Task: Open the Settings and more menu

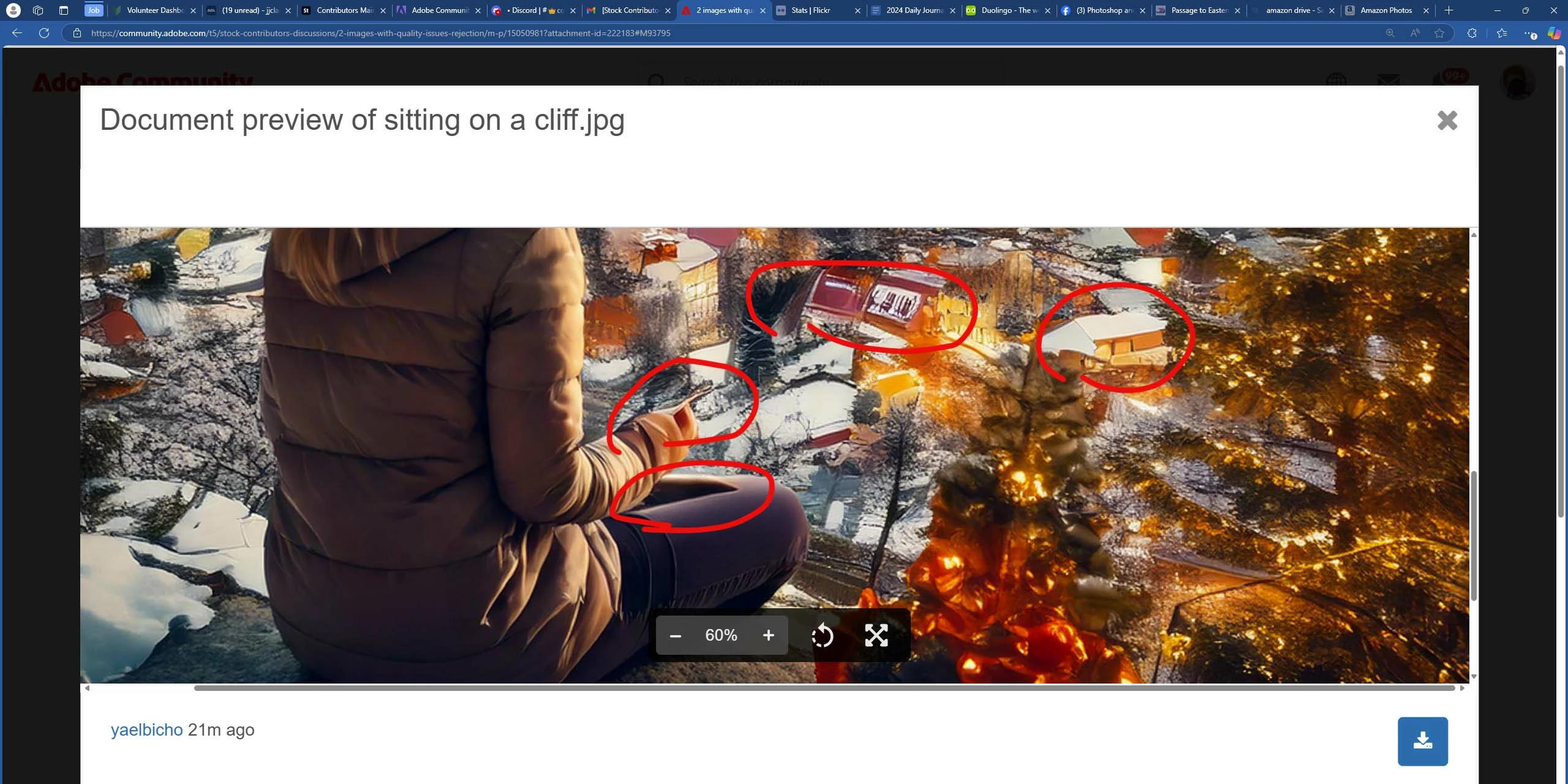Action: click(1527, 33)
